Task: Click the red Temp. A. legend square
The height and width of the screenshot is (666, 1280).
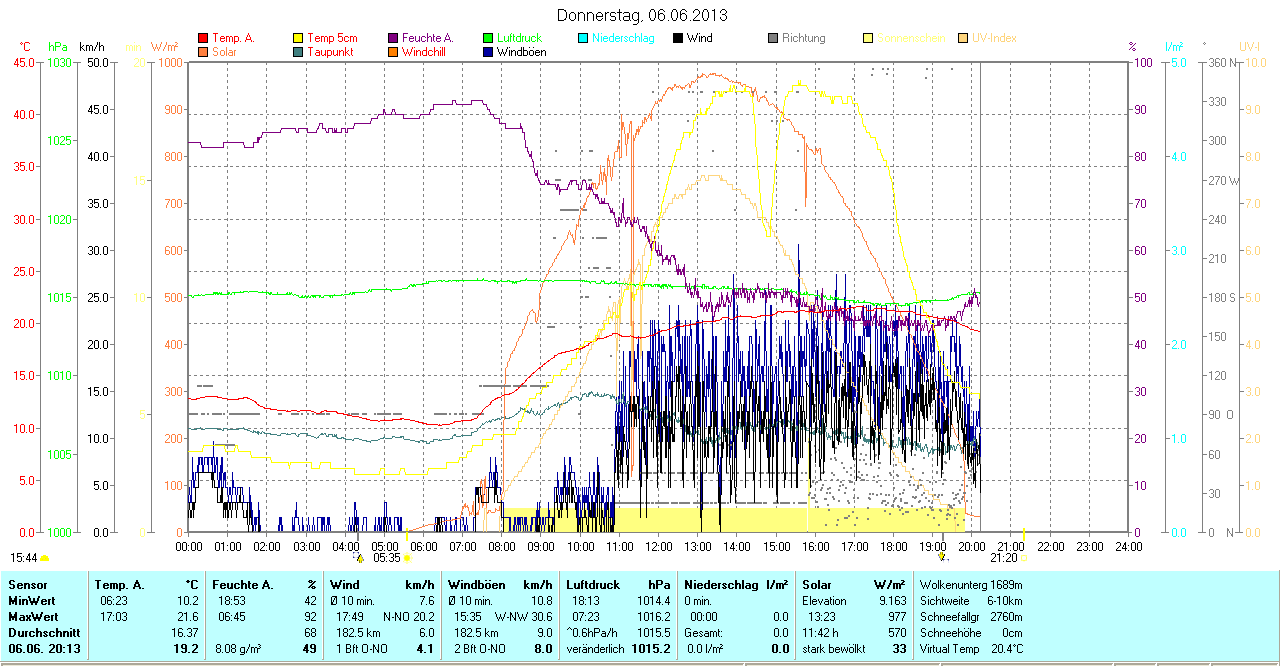Action: [x=203, y=38]
